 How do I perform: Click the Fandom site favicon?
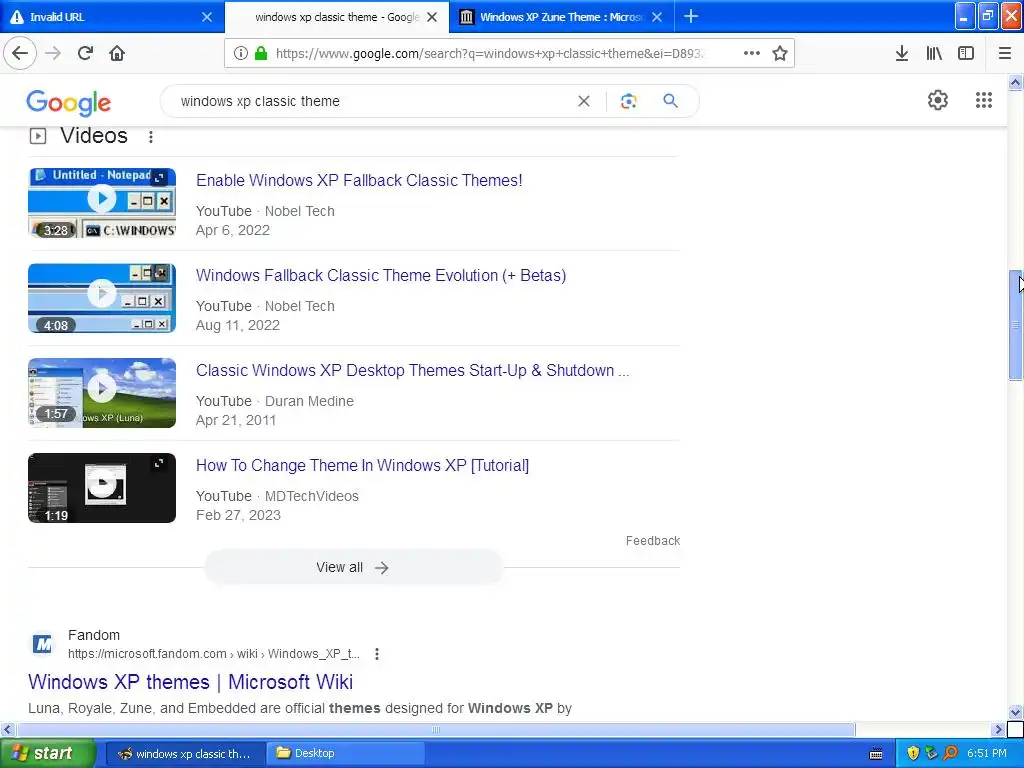click(x=43, y=645)
